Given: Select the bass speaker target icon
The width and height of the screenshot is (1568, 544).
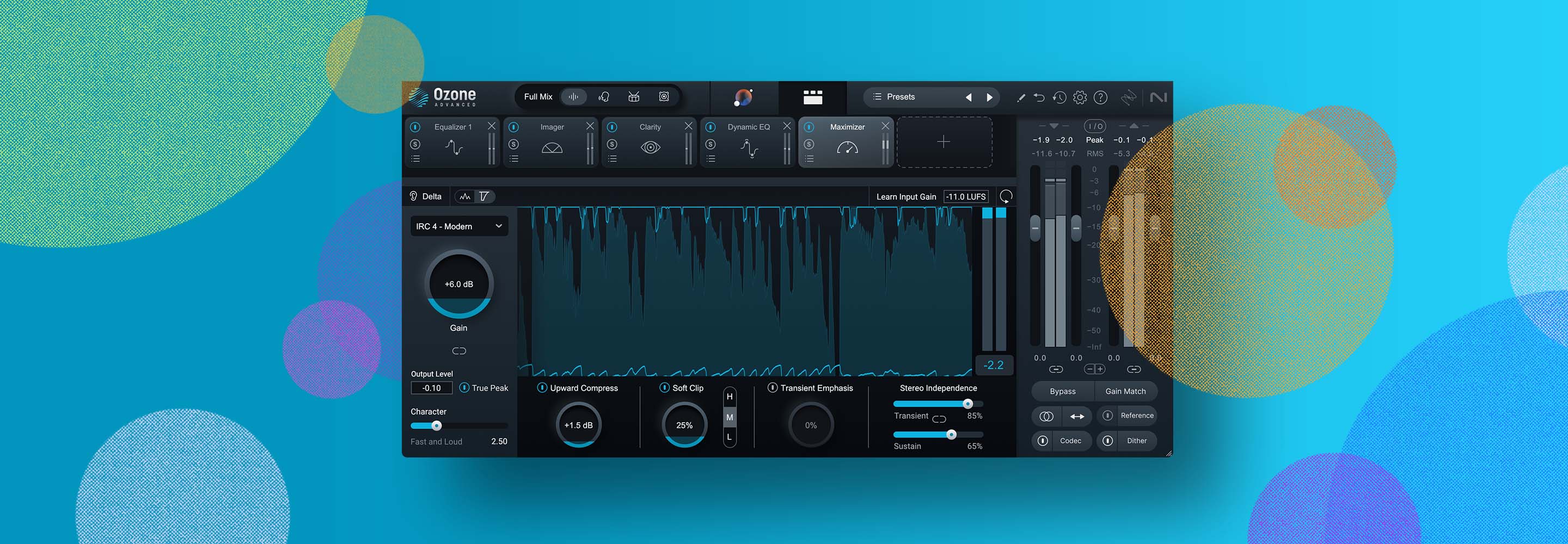Looking at the screenshot, I should point(664,97).
